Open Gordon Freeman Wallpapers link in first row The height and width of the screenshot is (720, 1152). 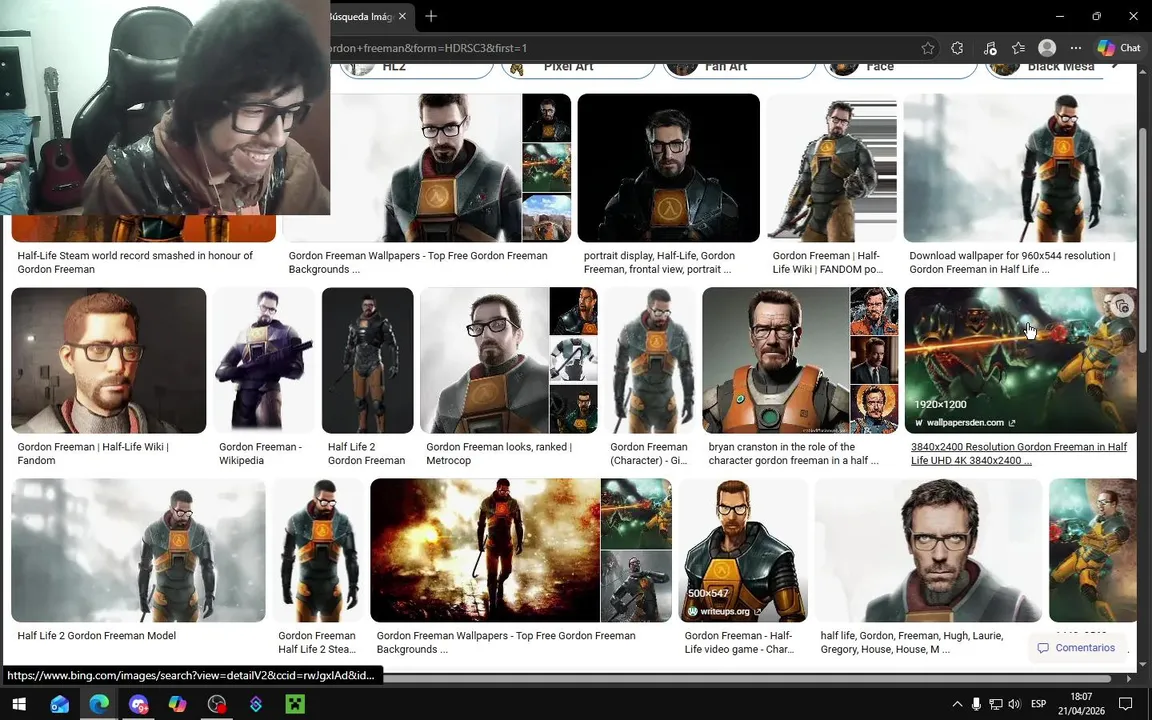[x=418, y=262]
